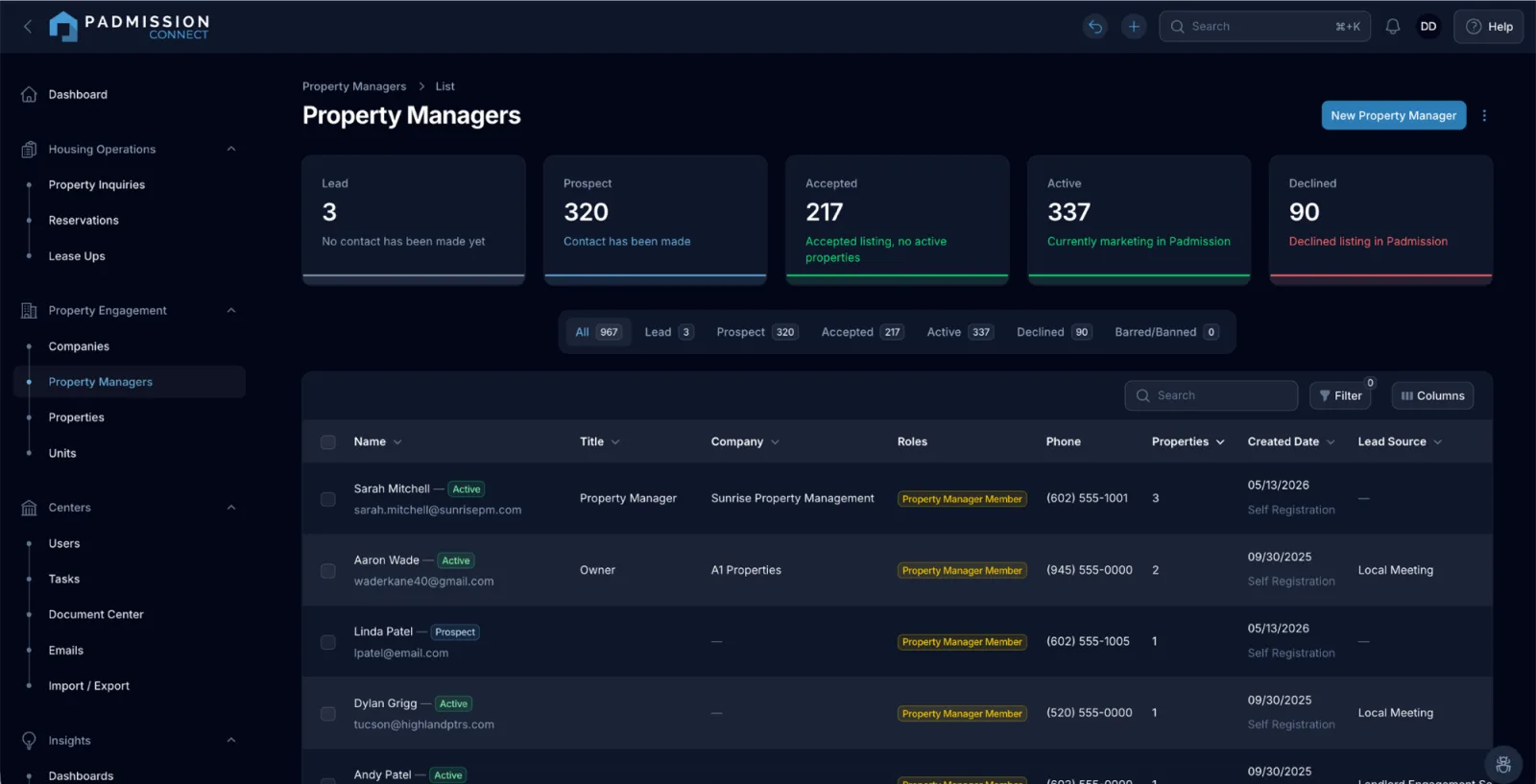Check the Sarah Mitchell row checkbox
Viewport: 1536px width, 784px height.
[x=328, y=499]
